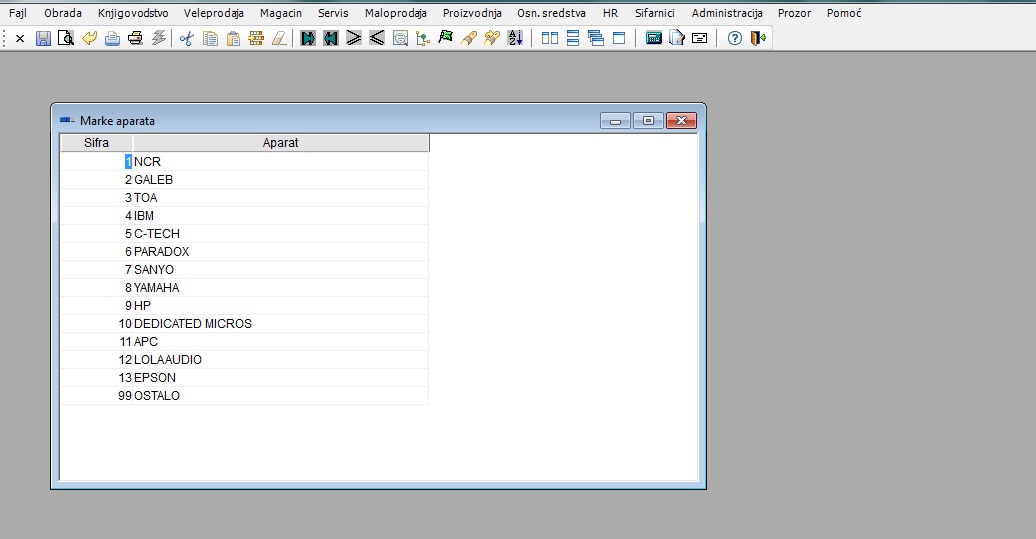
Task: Click the tree structure icon
Action: [423, 38]
